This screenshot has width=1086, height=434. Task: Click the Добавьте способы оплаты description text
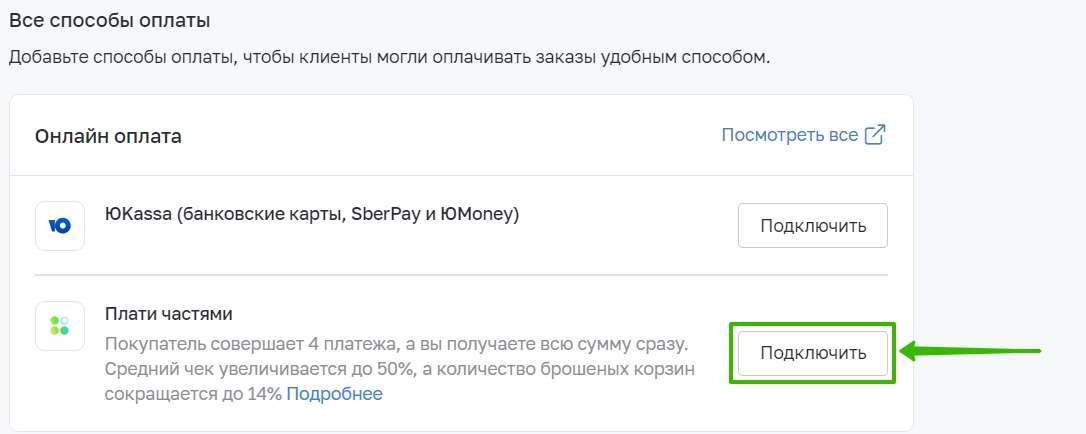coord(389,57)
